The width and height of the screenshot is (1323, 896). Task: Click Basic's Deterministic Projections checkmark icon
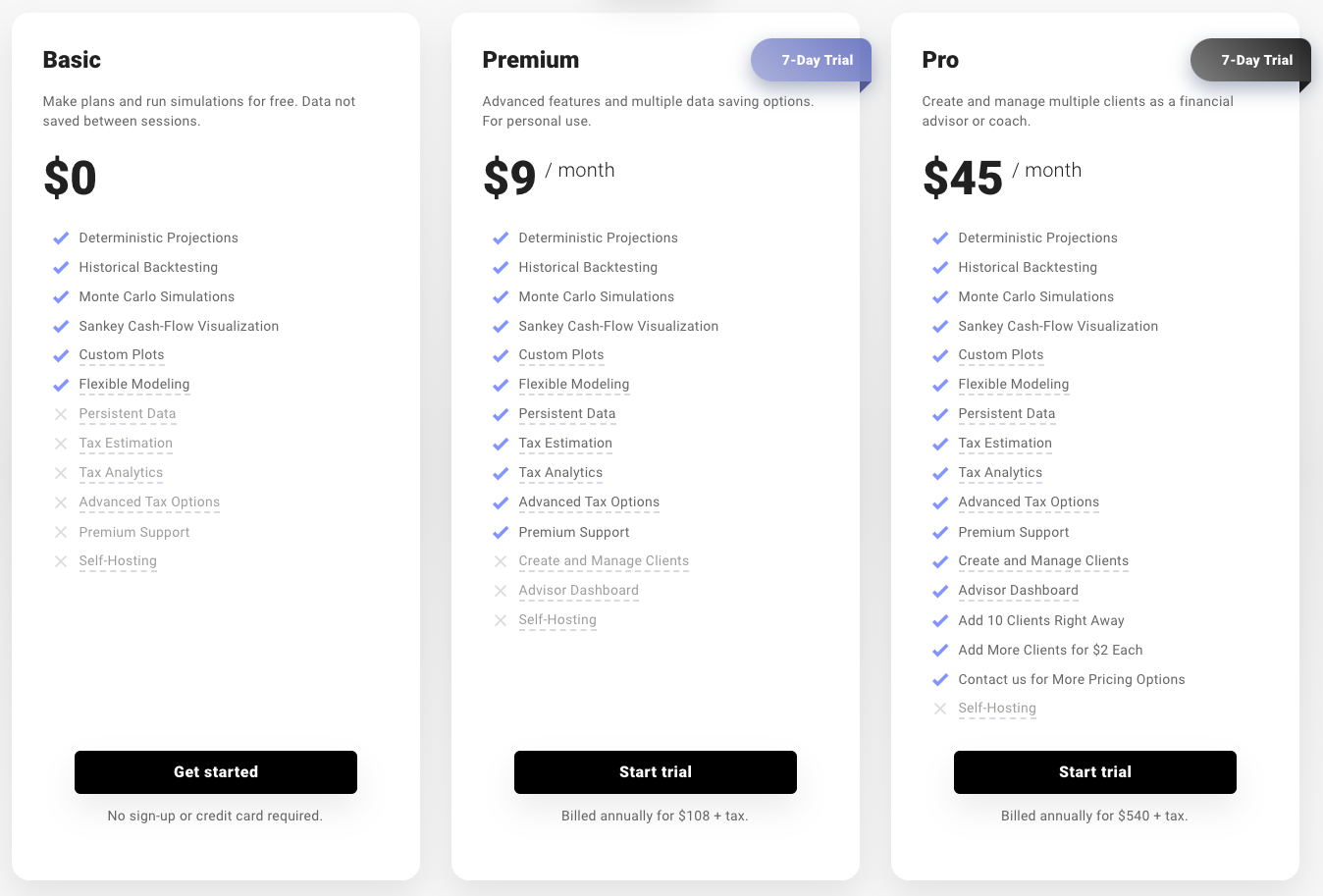61,238
